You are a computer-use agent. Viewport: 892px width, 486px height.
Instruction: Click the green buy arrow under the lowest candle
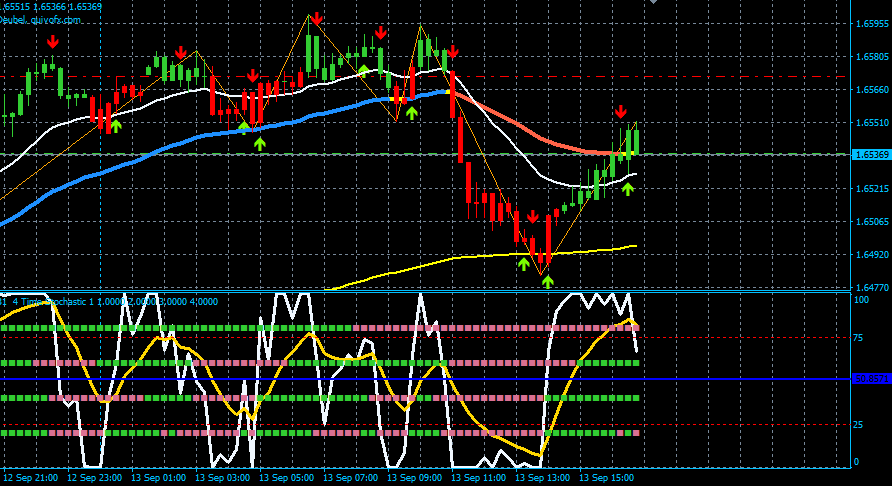(548, 281)
